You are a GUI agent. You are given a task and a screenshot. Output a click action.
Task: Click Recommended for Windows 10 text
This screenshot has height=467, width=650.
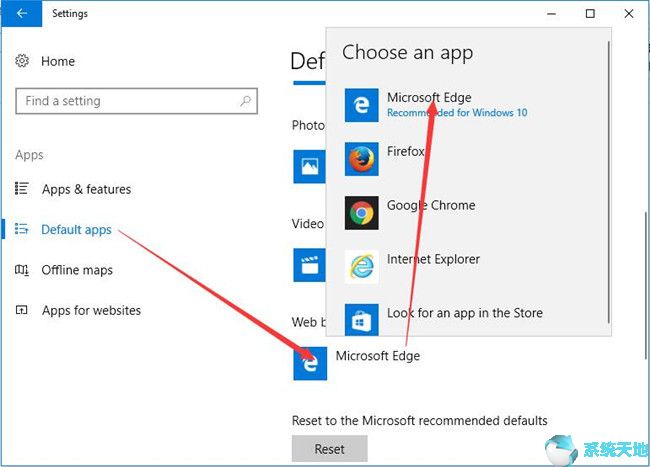click(457, 113)
